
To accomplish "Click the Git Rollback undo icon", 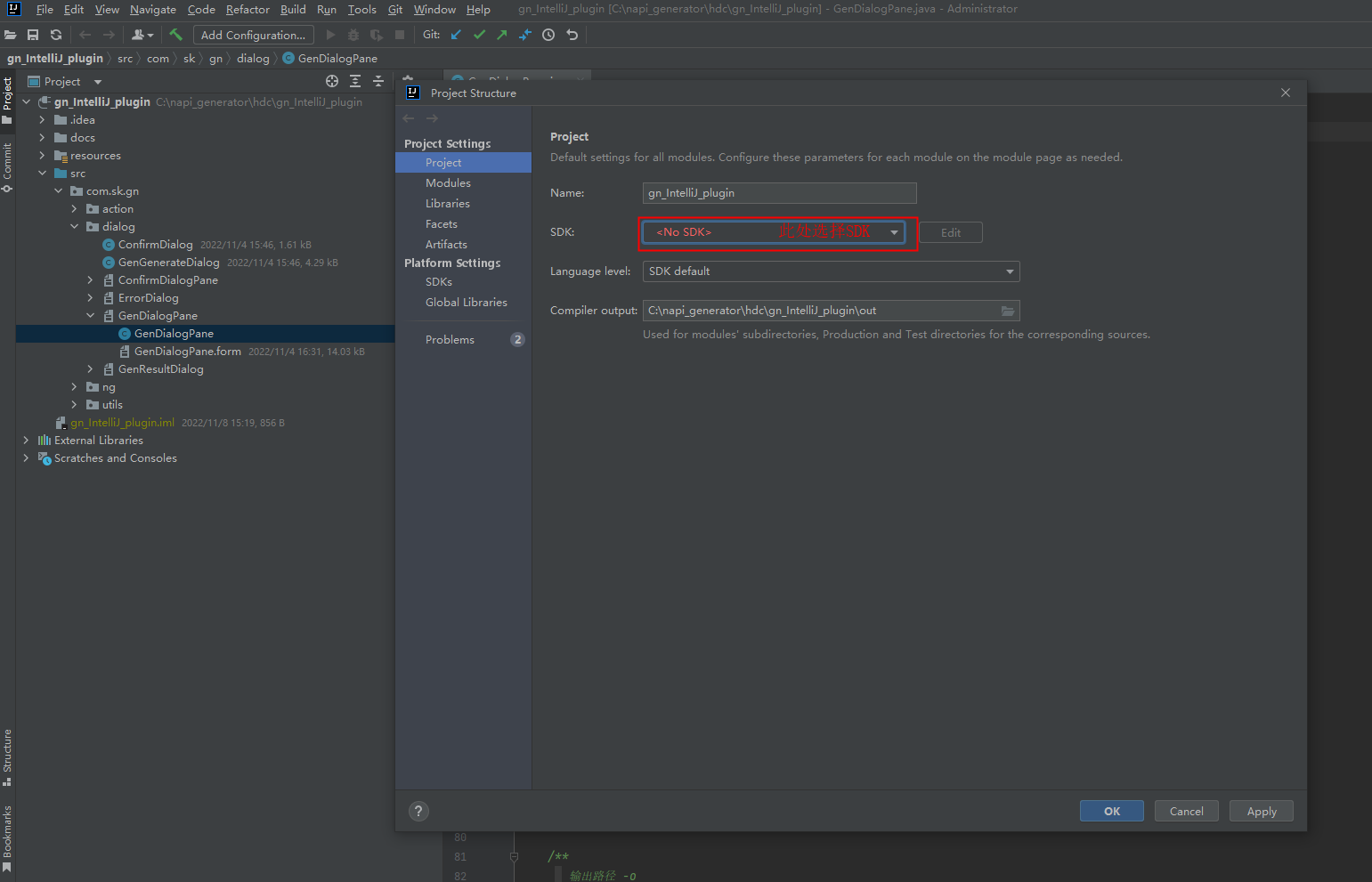I will pos(572,35).
